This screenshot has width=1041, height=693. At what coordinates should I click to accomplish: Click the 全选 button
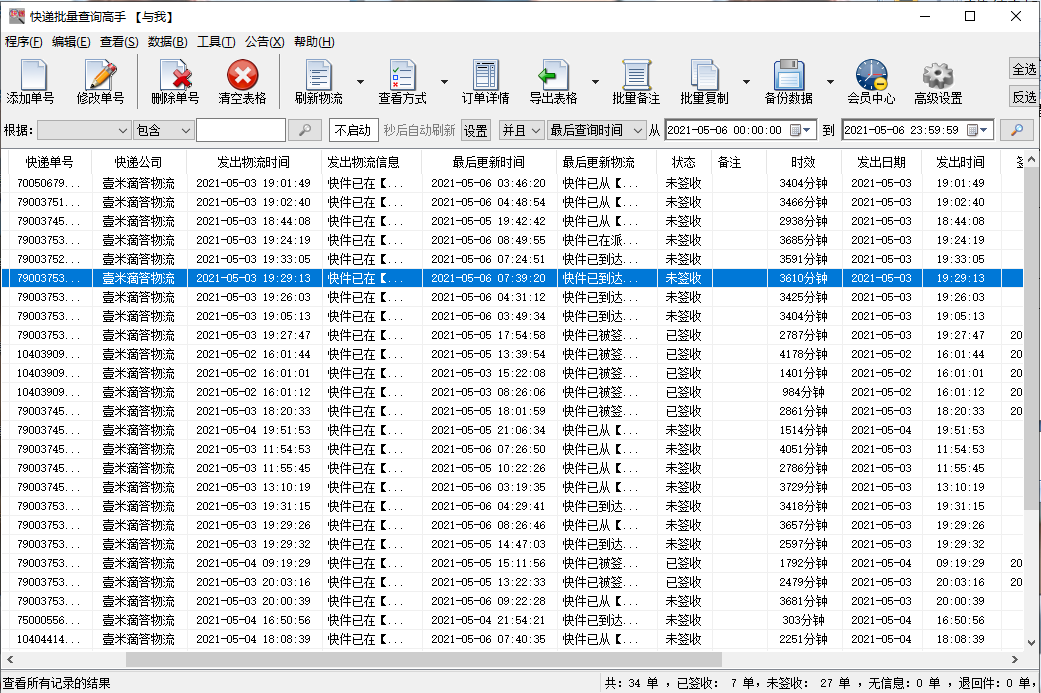pyautogui.click(x=1024, y=69)
